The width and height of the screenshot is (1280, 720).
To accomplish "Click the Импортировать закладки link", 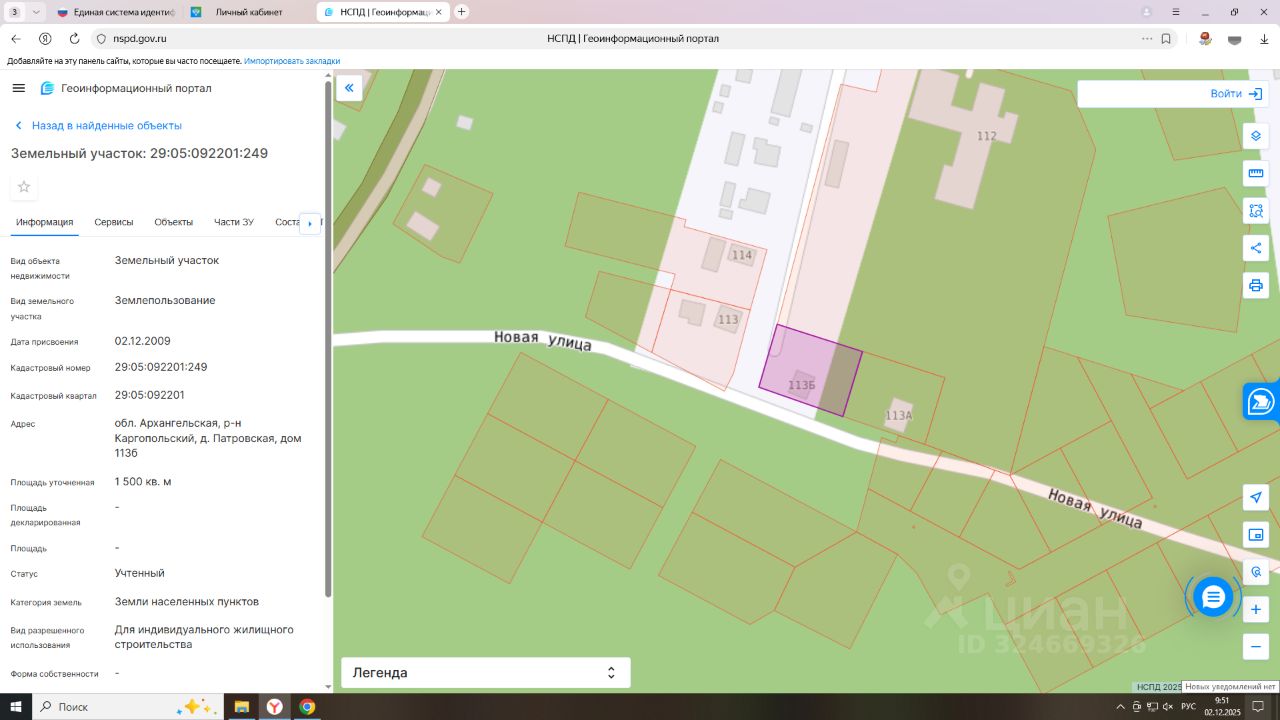I will 292,61.
